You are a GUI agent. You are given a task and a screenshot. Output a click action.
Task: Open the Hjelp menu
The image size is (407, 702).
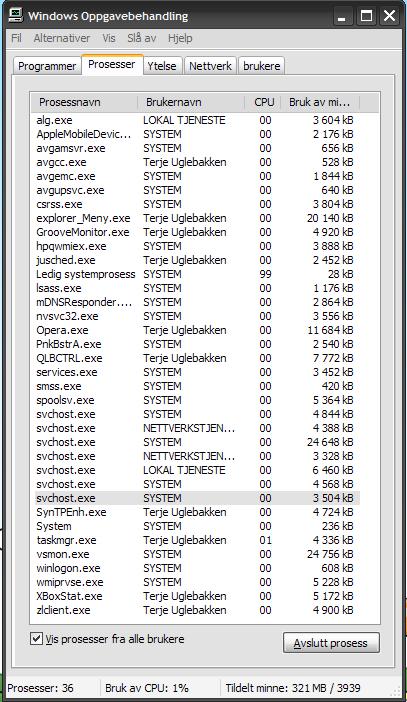point(180,38)
